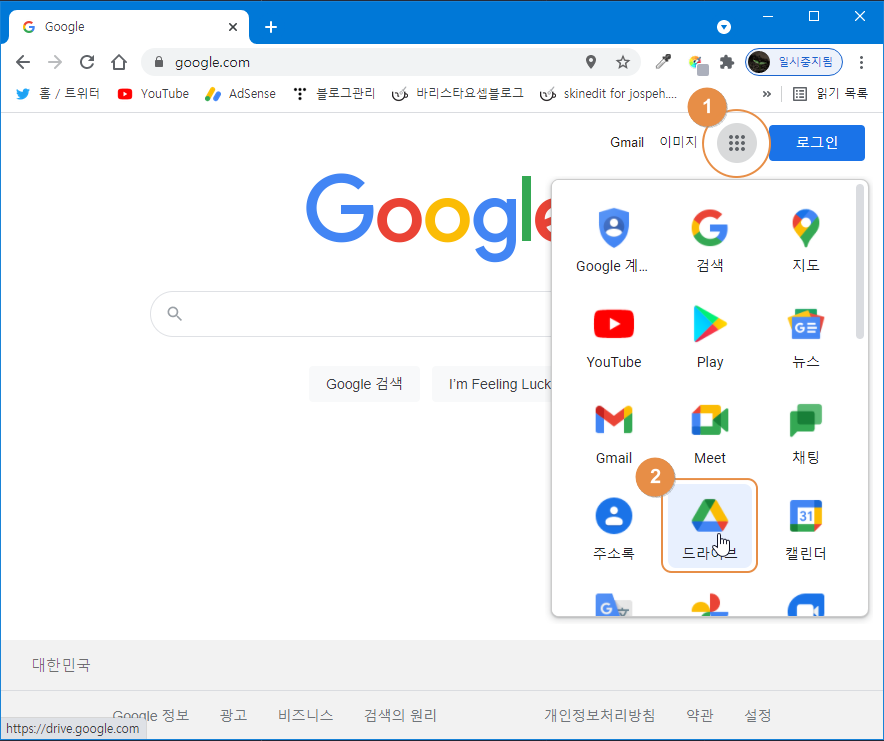Click I'm Feeling Lucky button
The width and height of the screenshot is (884, 741).
(492, 384)
